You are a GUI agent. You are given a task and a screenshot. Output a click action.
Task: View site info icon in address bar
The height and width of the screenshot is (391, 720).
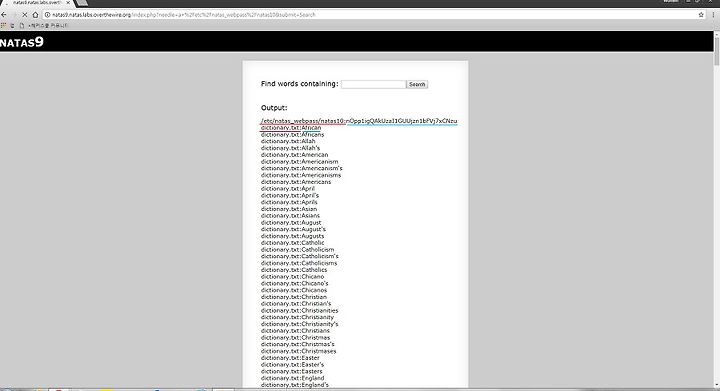click(47, 15)
